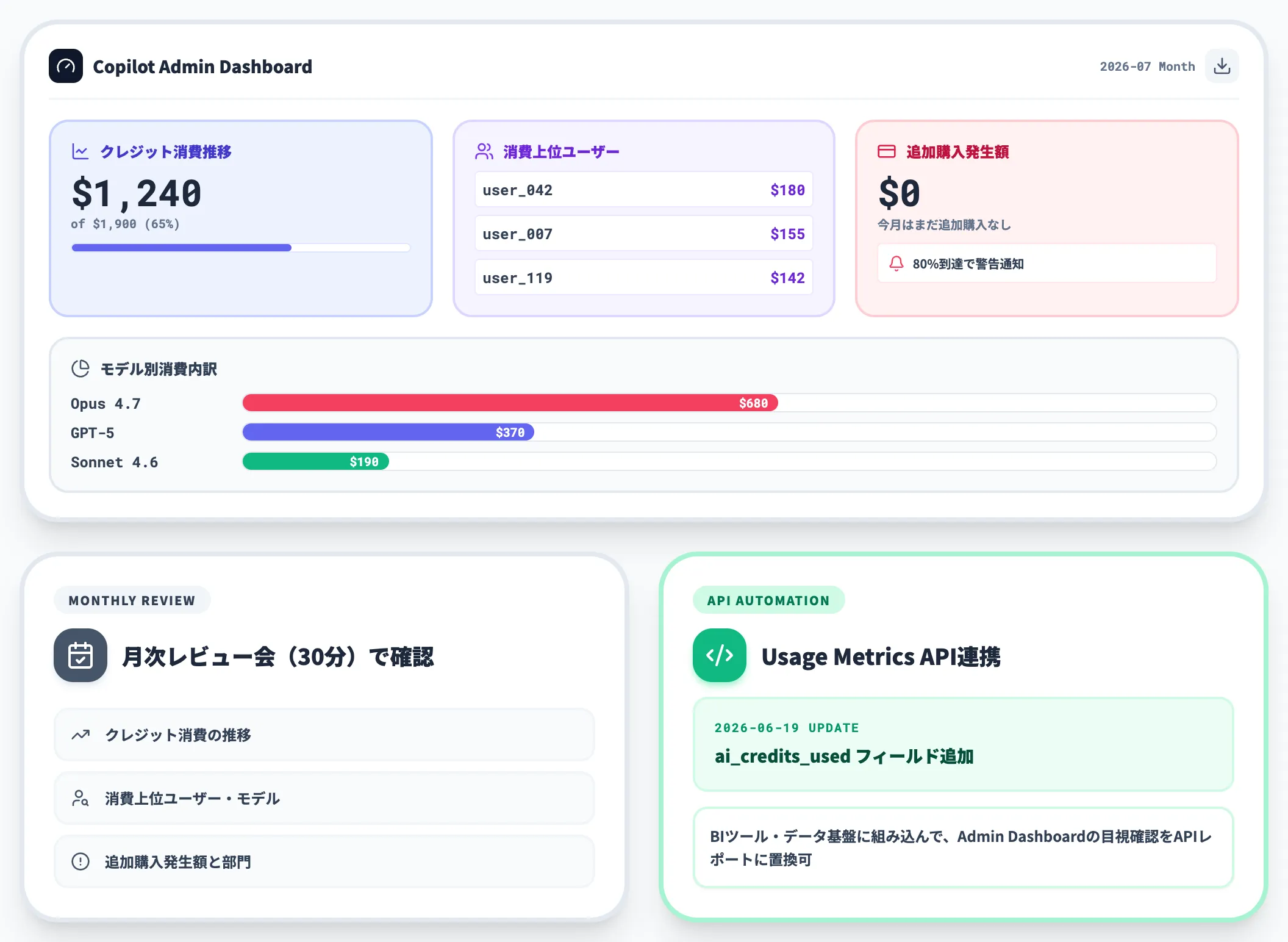Click the BIツール description box
This screenshot has width=1288, height=942.
[964, 847]
